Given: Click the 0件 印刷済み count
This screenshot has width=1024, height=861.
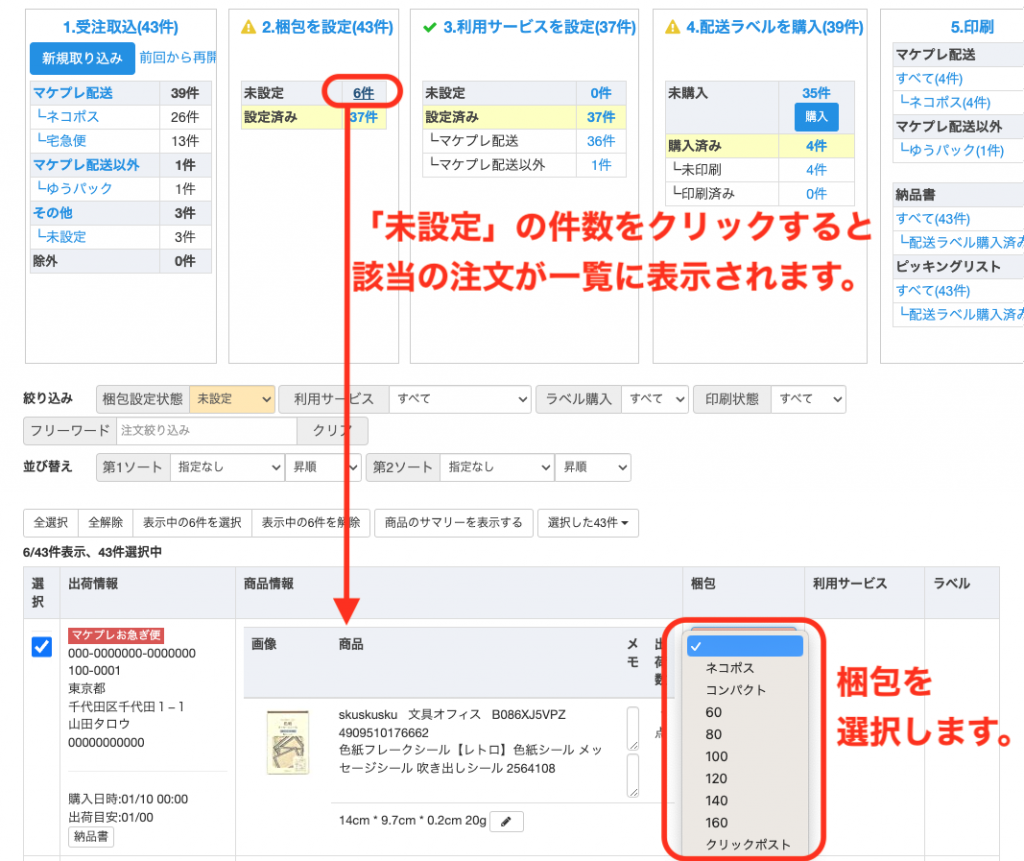Looking at the screenshot, I should point(816,193).
